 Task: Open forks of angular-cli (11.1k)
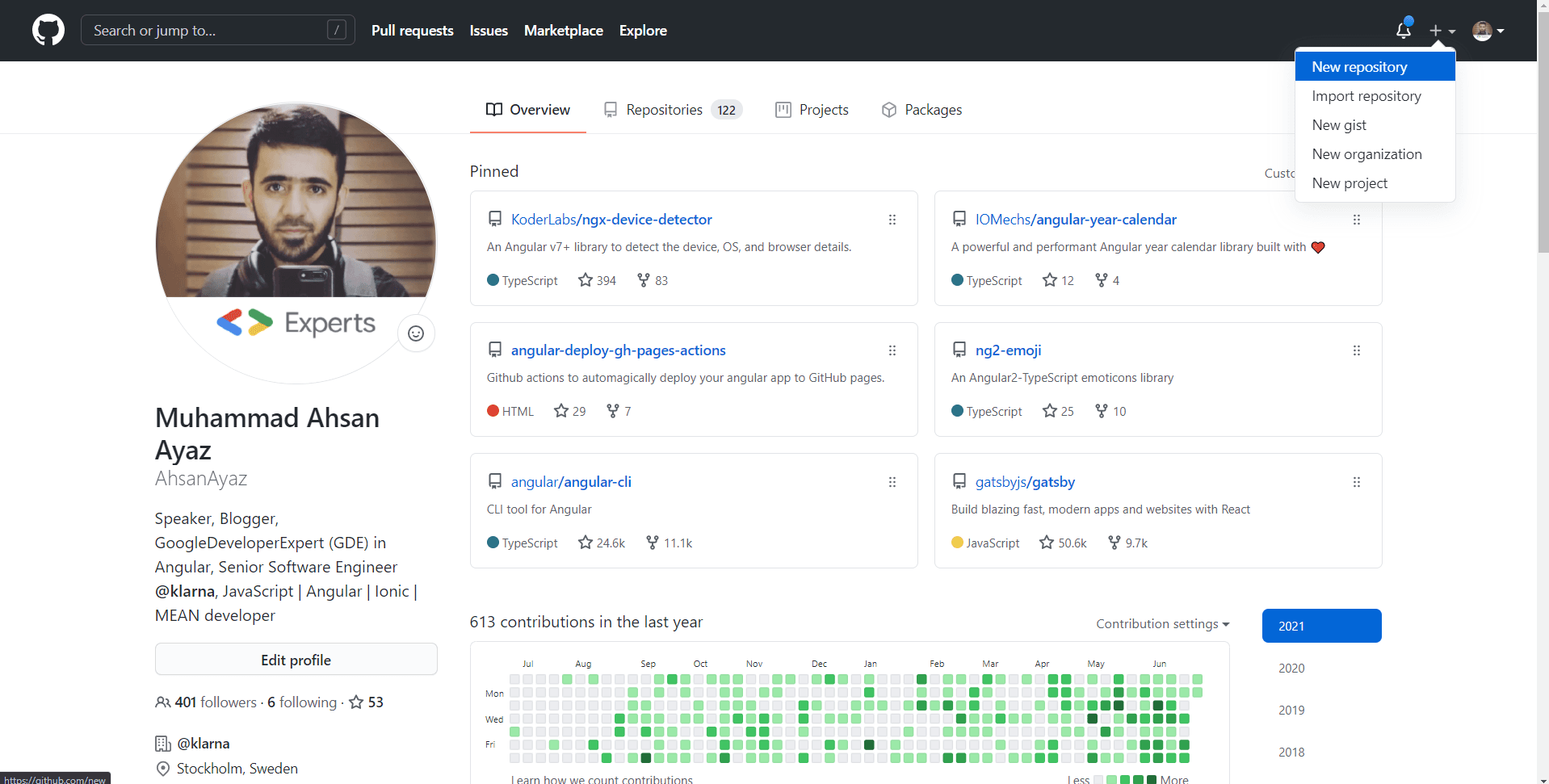coord(669,543)
